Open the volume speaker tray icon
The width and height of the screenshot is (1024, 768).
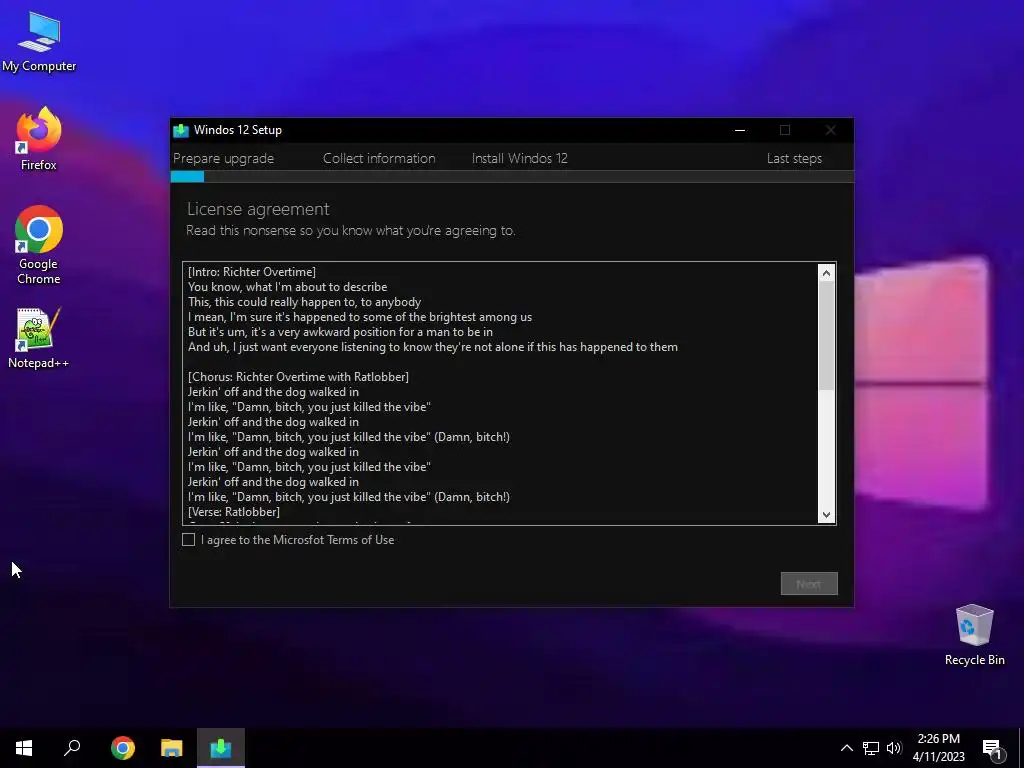click(x=894, y=748)
